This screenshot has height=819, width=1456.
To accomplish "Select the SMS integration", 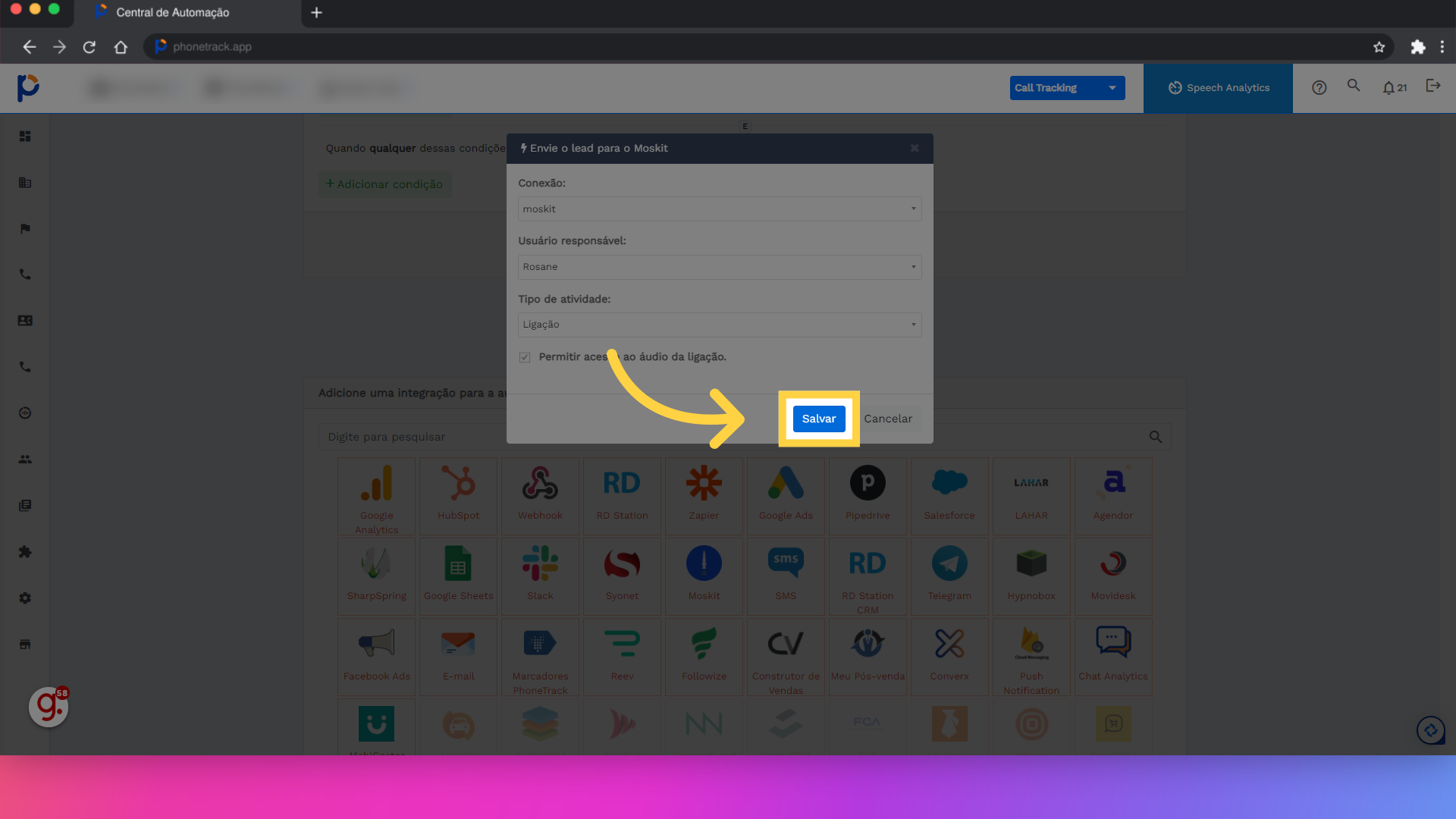I will (x=786, y=577).
